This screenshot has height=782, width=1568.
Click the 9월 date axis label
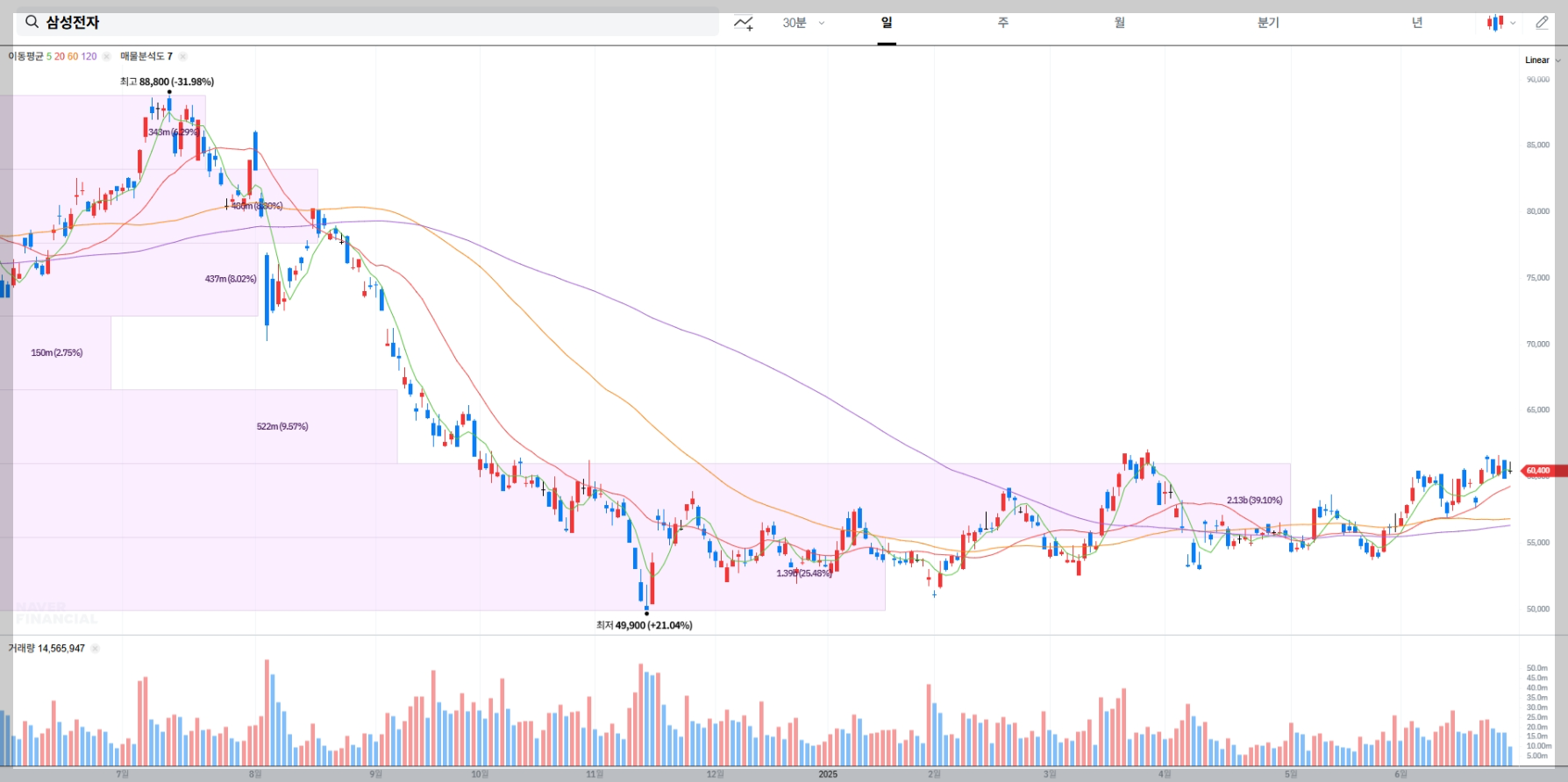click(x=375, y=774)
